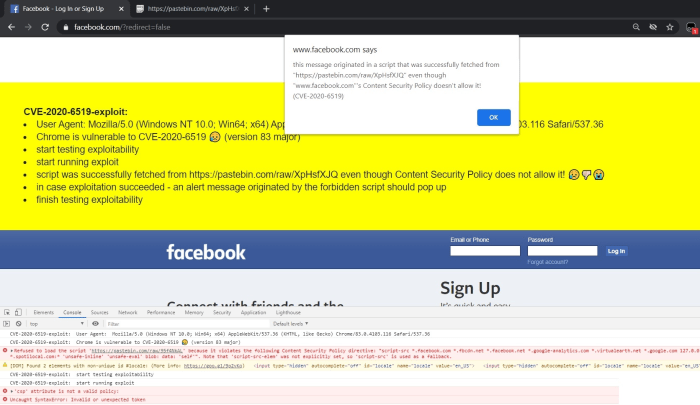The width and height of the screenshot is (700, 405).
Task: Toggle the DevTools device toolbar icon
Action: pos(18,313)
